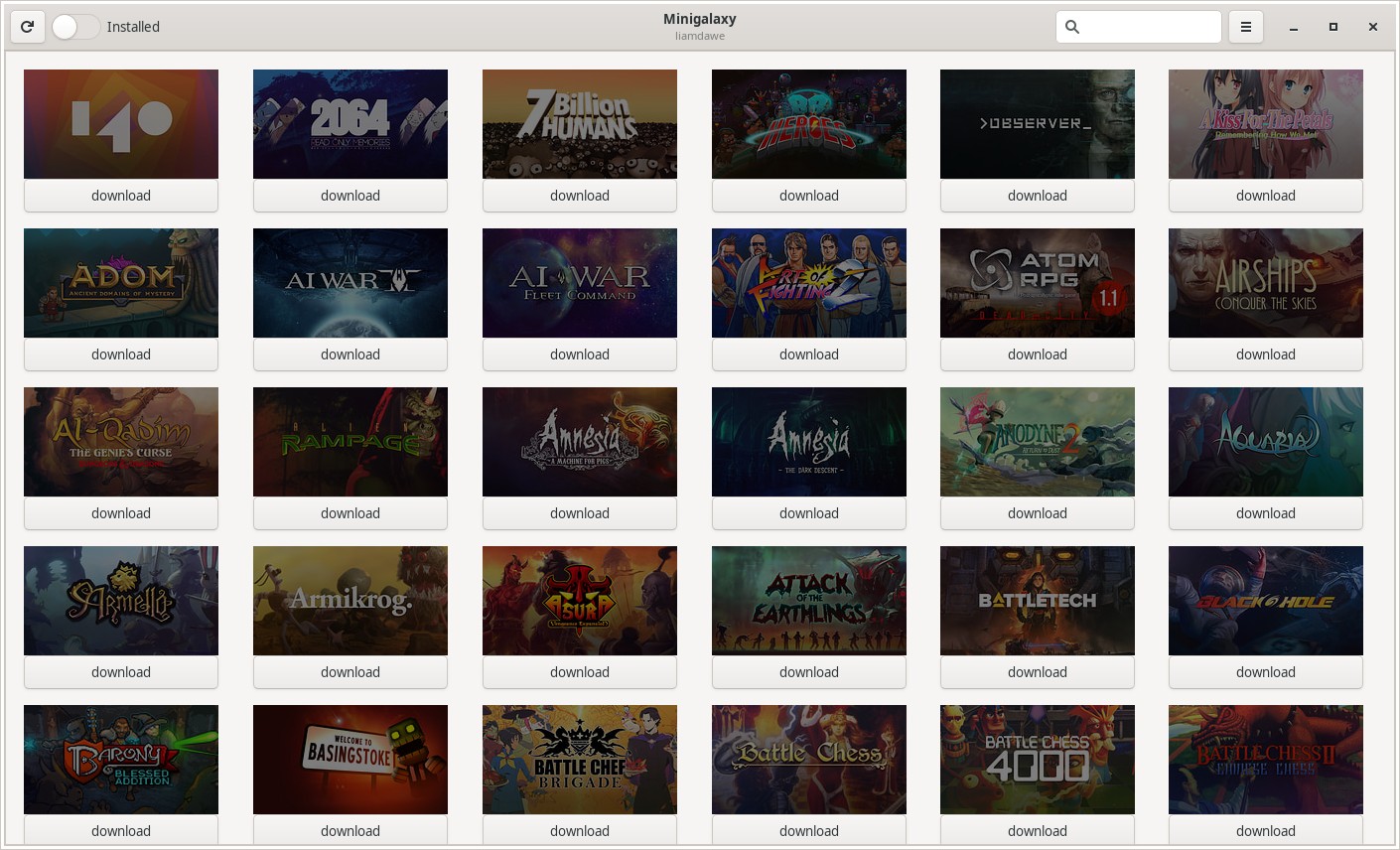Click the search field
This screenshot has height=850, width=1400.
click(1139, 27)
